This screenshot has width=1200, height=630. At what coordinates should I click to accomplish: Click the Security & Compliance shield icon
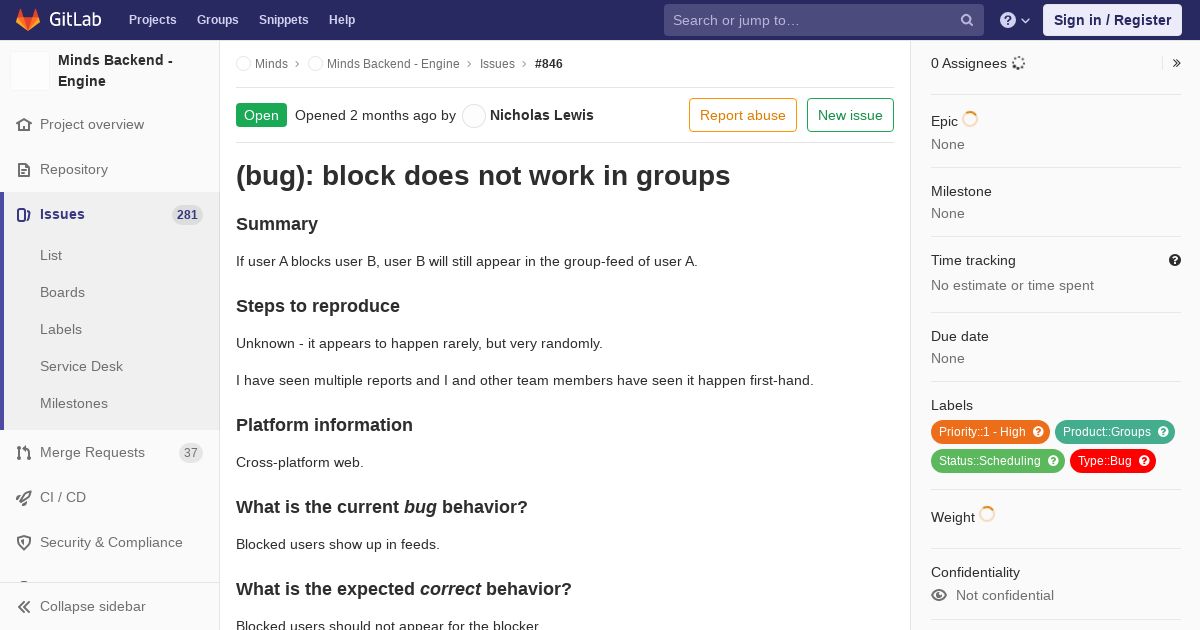click(x=24, y=543)
